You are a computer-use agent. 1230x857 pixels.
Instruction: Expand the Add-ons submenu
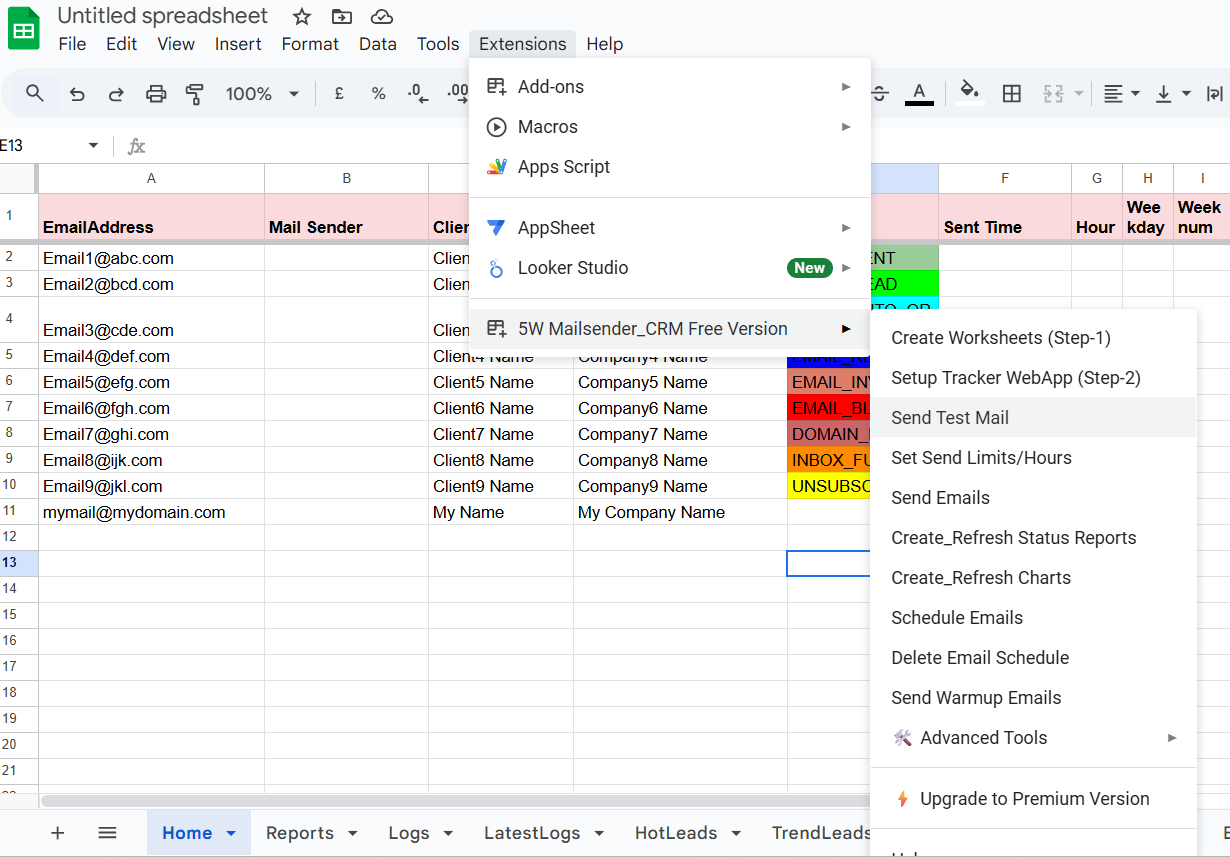tap(670, 87)
